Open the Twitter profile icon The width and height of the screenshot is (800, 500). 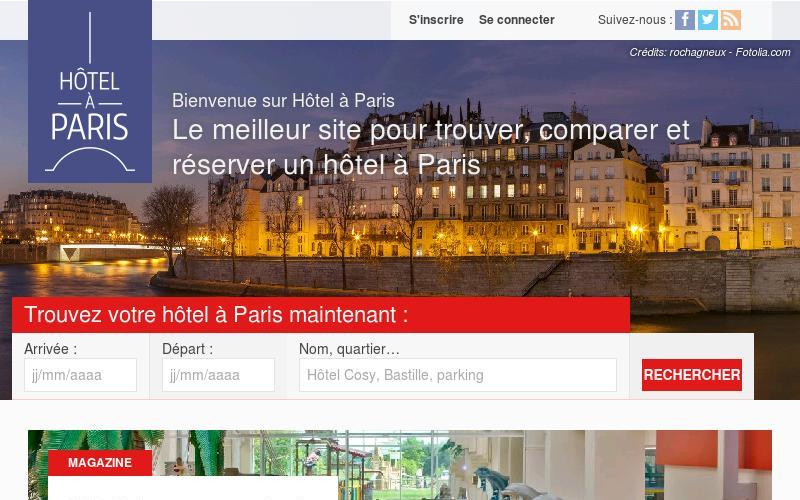pyautogui.click(x=708, y=20)
